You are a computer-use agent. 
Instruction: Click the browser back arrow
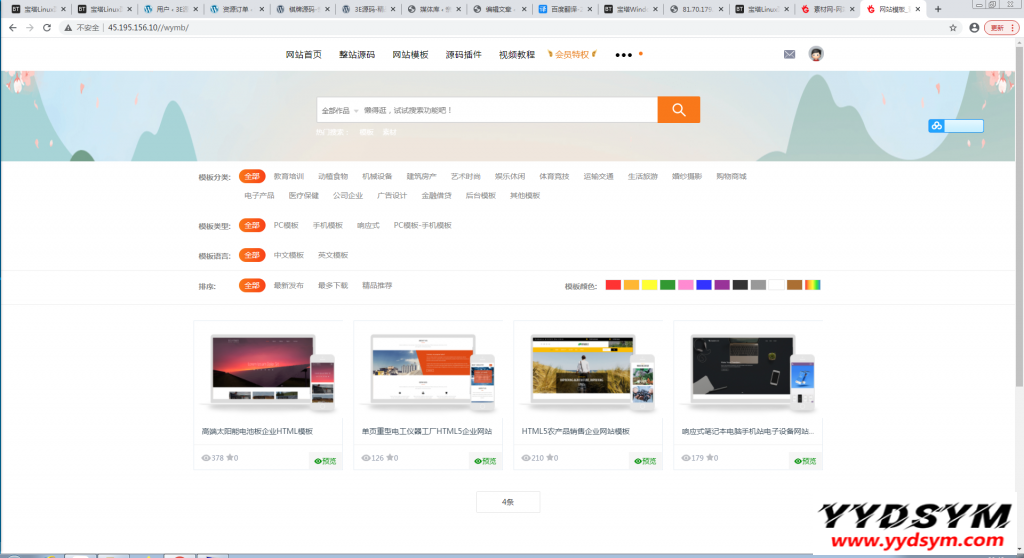pos(12,28)
